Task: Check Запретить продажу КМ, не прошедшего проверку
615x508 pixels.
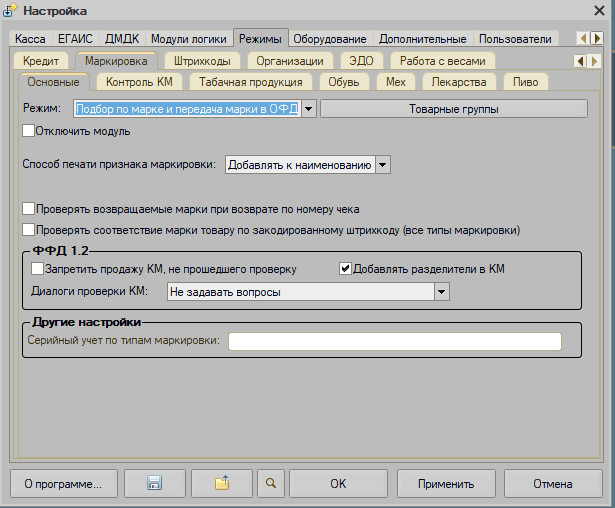Action: (x=38, y=269)
